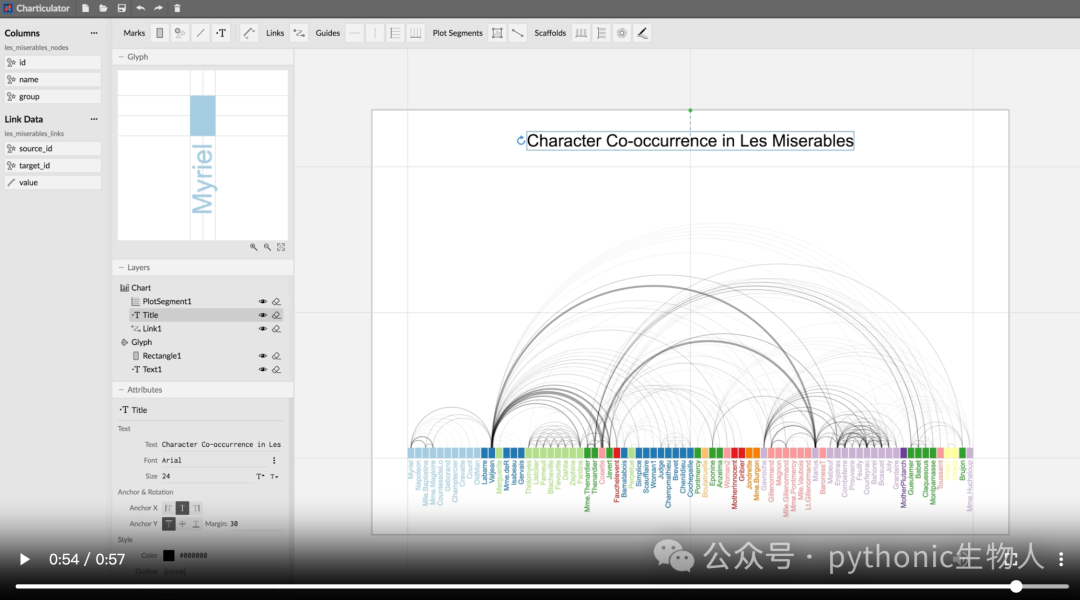
Task: Select the Data Axis tool
Action: tap(249, 33)
